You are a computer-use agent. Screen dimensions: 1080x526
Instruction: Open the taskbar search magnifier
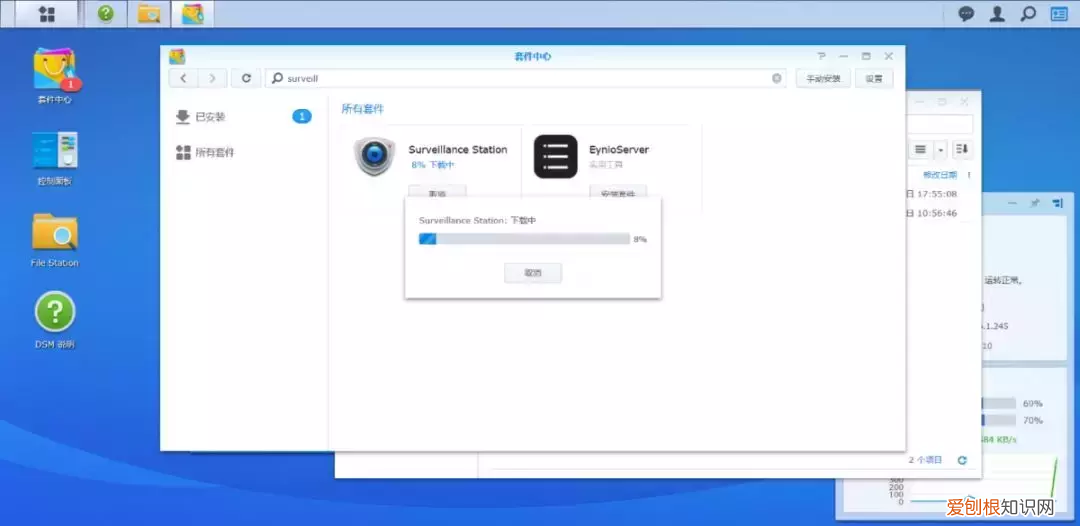(1028, 14)
